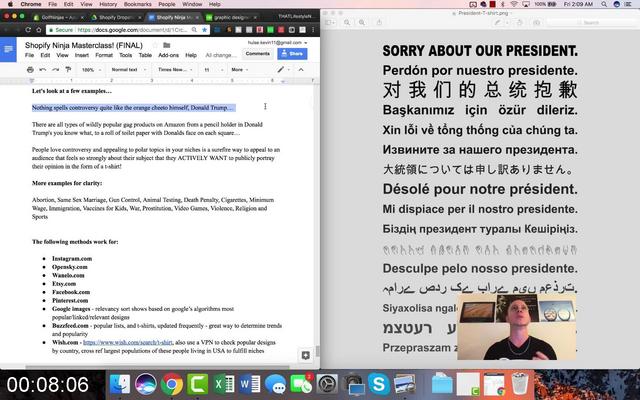Print the document with the printer icon
640x400 pixels.
pyautogui.click(x=30, y=70)
